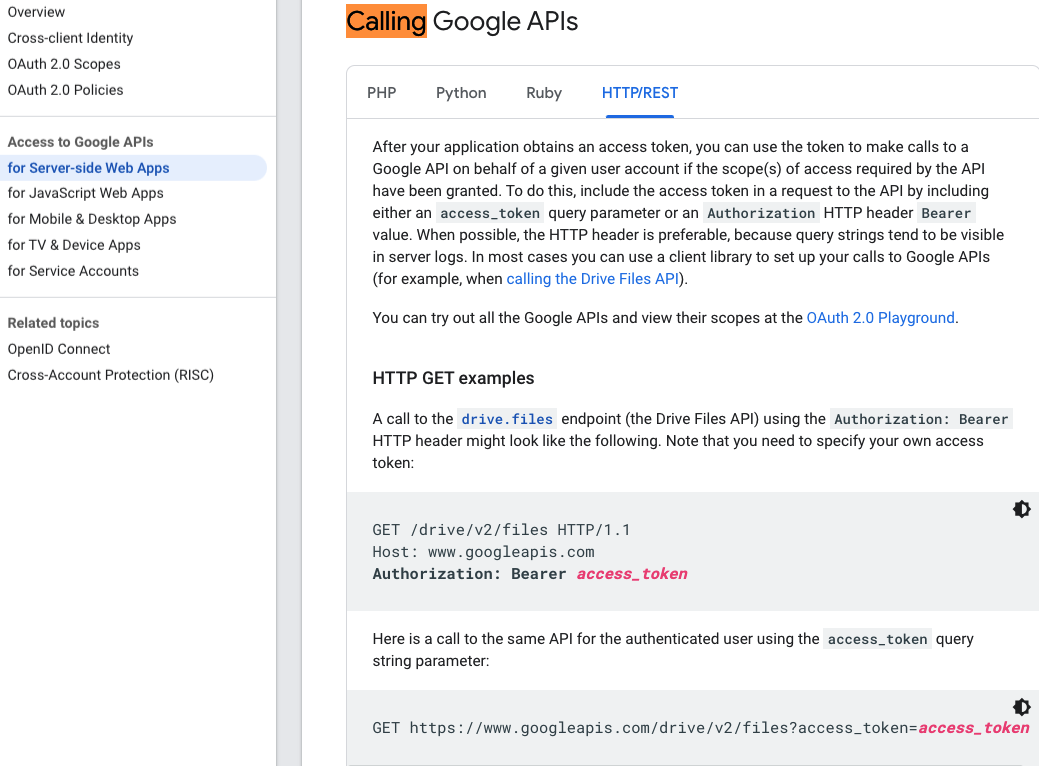Open for Mobile & Desktop Apps
1039x766 pixels.
pyautogui.click(x=92, y=219)
